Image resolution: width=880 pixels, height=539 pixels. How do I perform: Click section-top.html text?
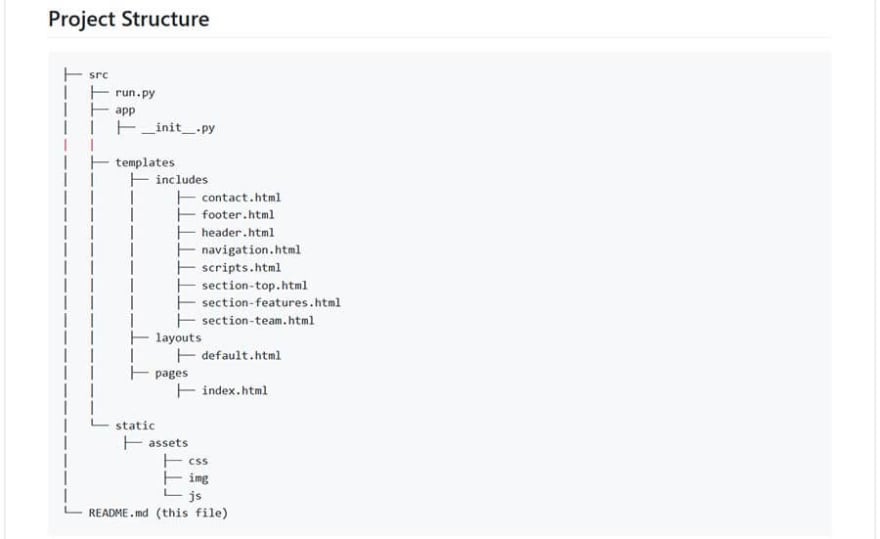click(x=255, y=285)
